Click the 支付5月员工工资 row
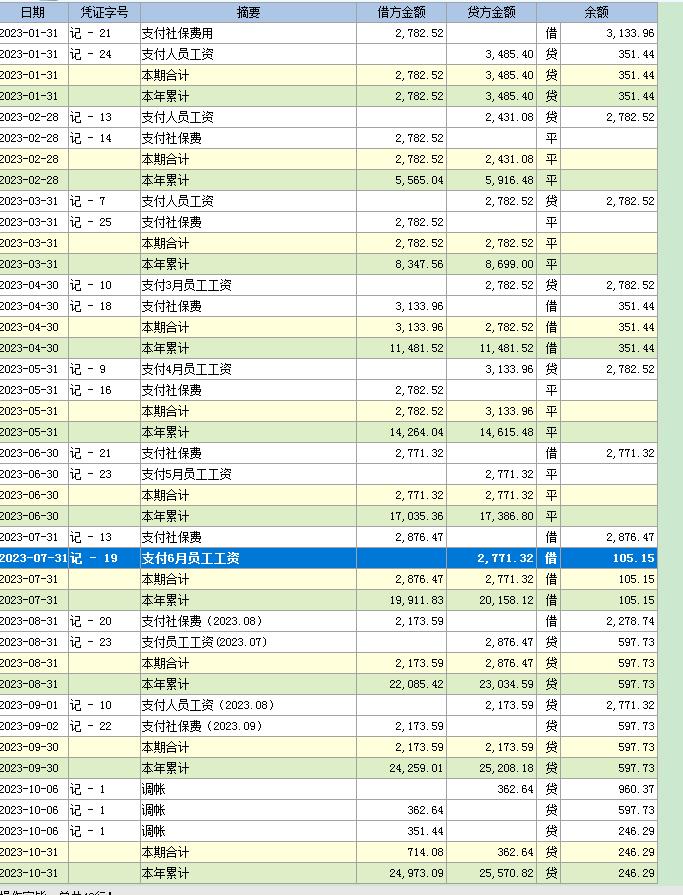683x895 pixels. pos(187,474)
